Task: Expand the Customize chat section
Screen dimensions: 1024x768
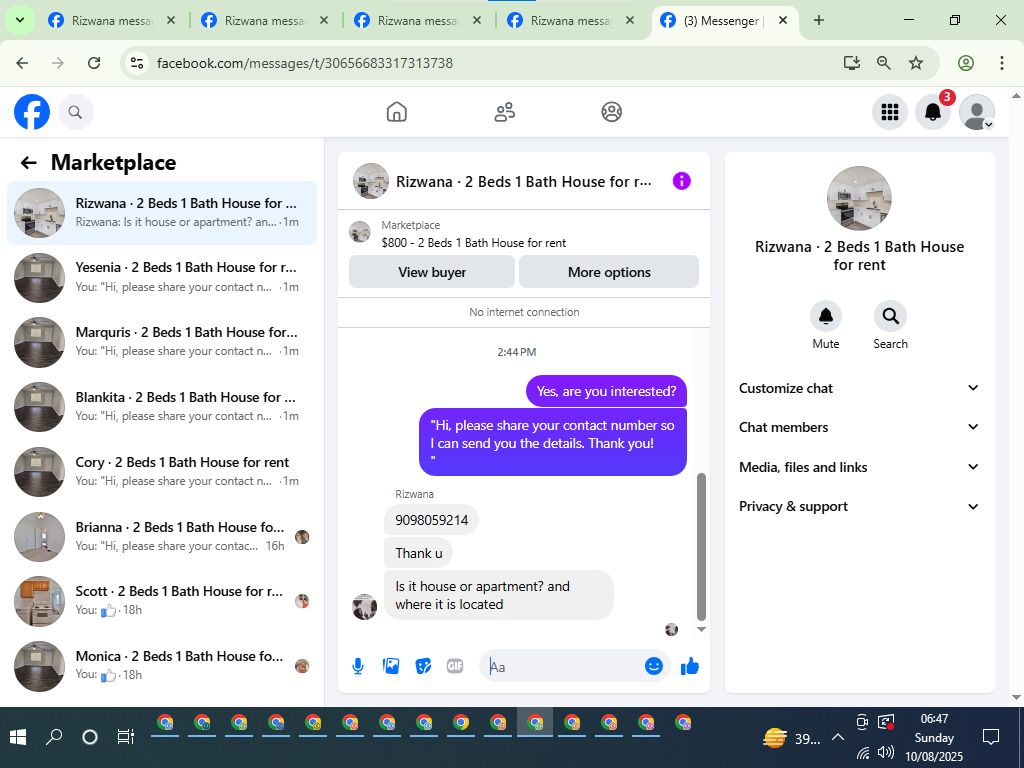Action: [859, 388]
